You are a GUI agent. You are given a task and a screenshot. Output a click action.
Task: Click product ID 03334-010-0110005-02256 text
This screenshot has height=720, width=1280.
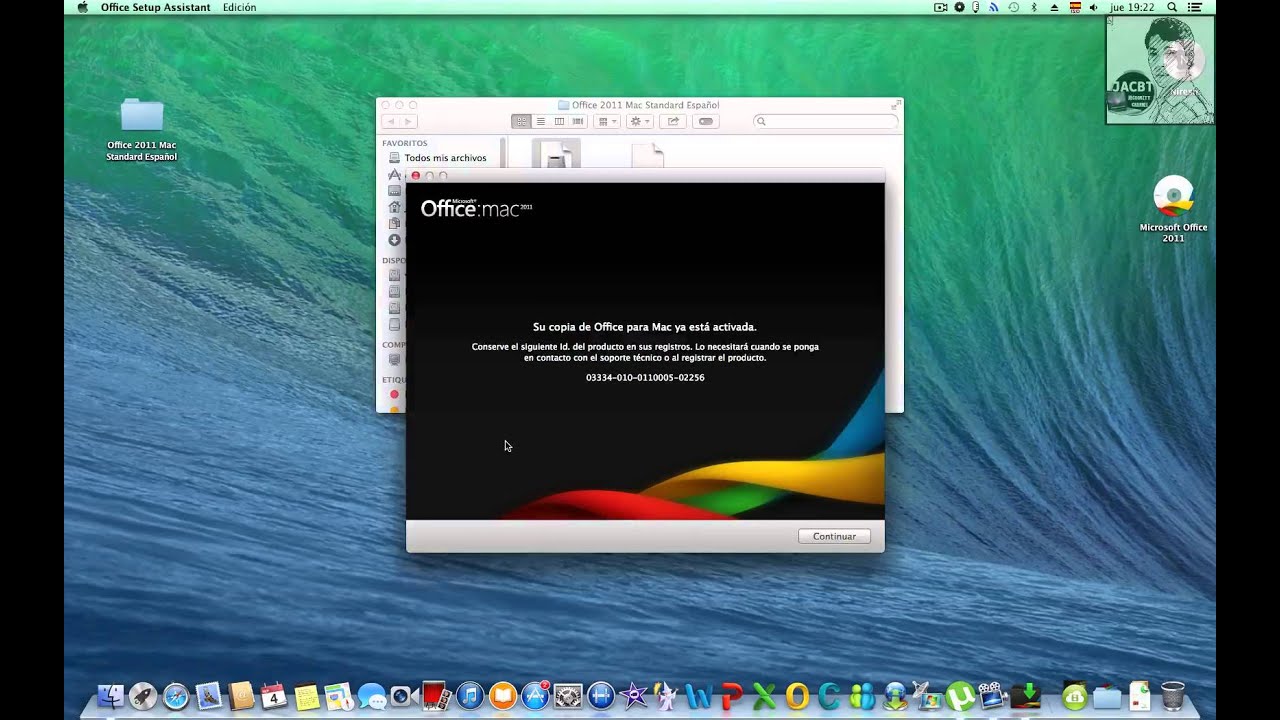pyautogui.click(x=645, y=378)
